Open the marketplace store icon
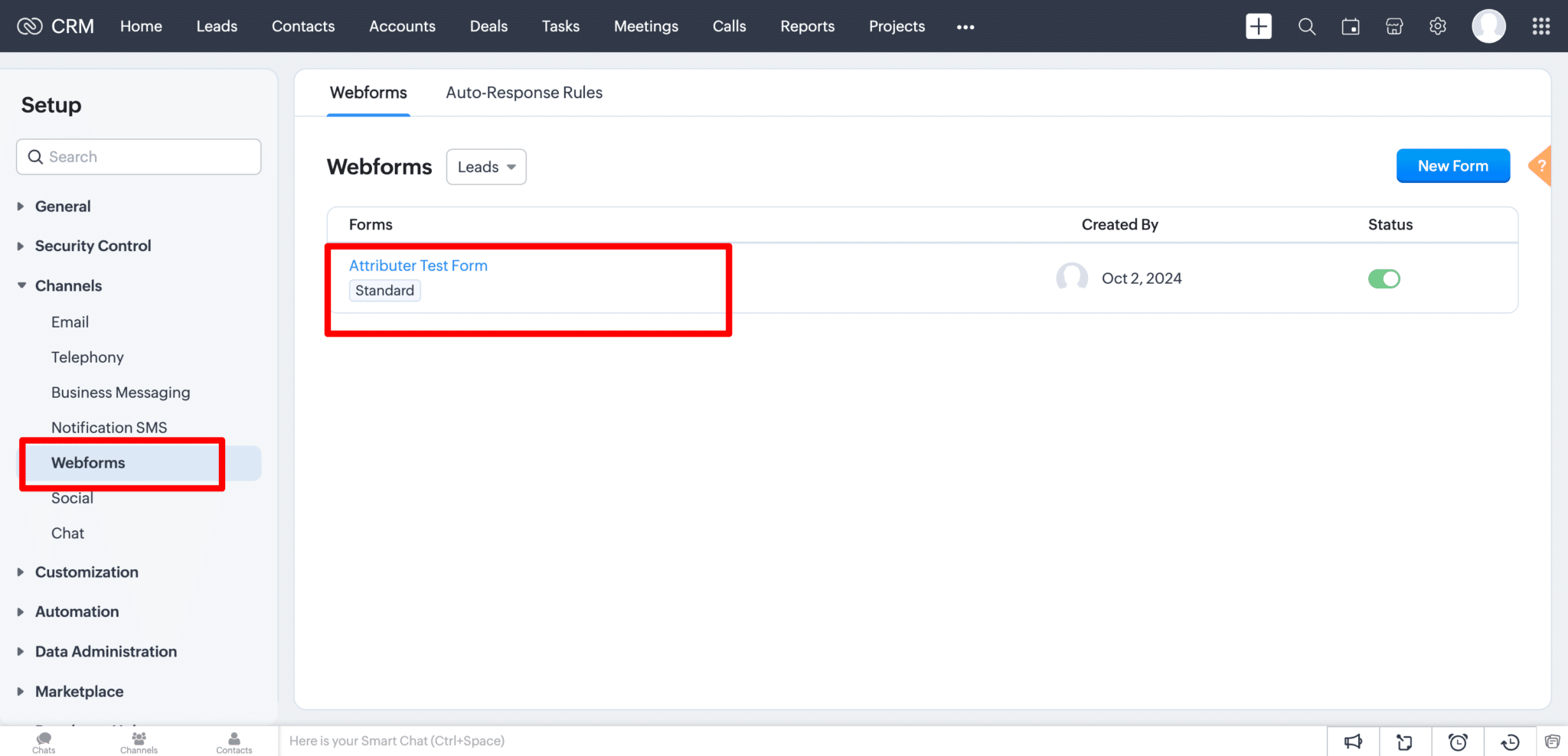Viewport: 1568px width, 756px height. (1394, 27)
